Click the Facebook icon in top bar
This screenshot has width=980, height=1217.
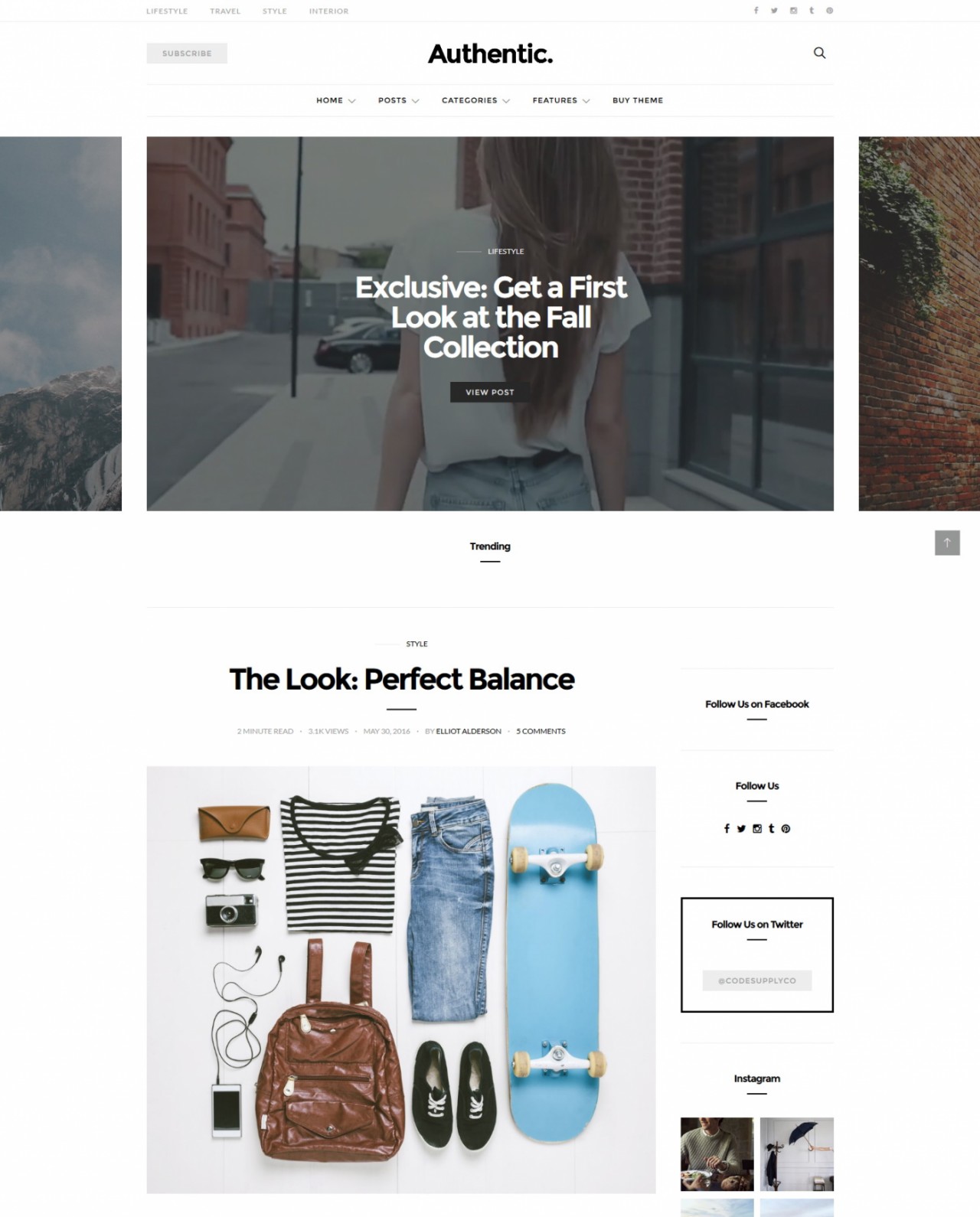coord(756,11)
